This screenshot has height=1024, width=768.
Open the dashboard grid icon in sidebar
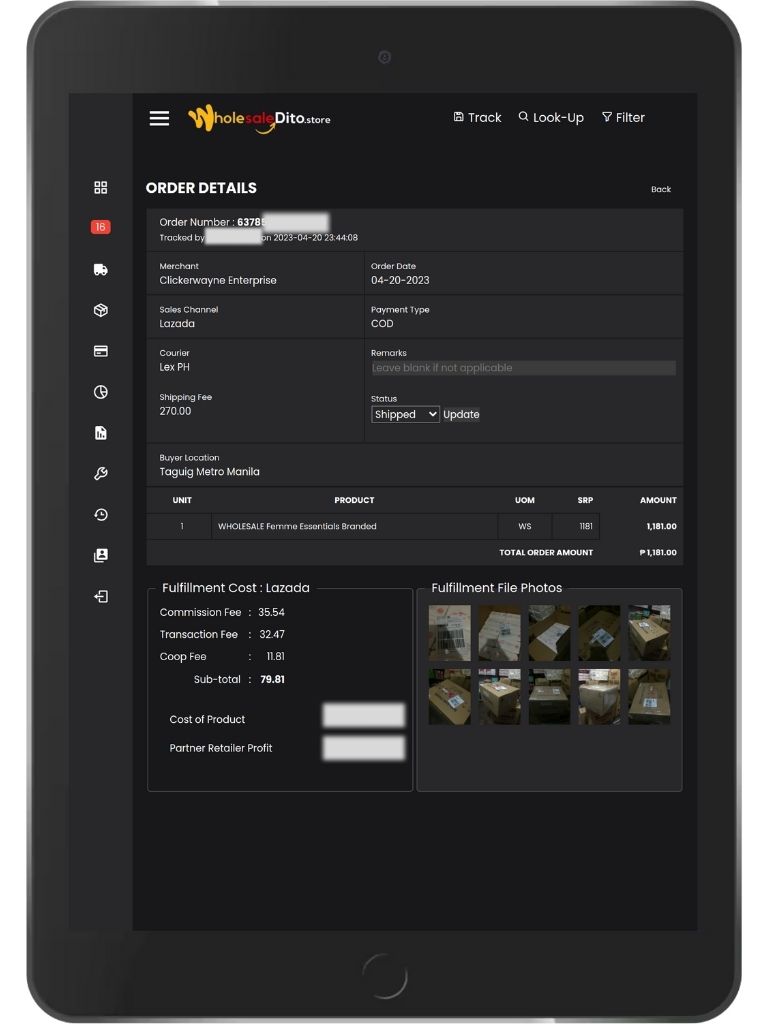[x=101, y=188]
